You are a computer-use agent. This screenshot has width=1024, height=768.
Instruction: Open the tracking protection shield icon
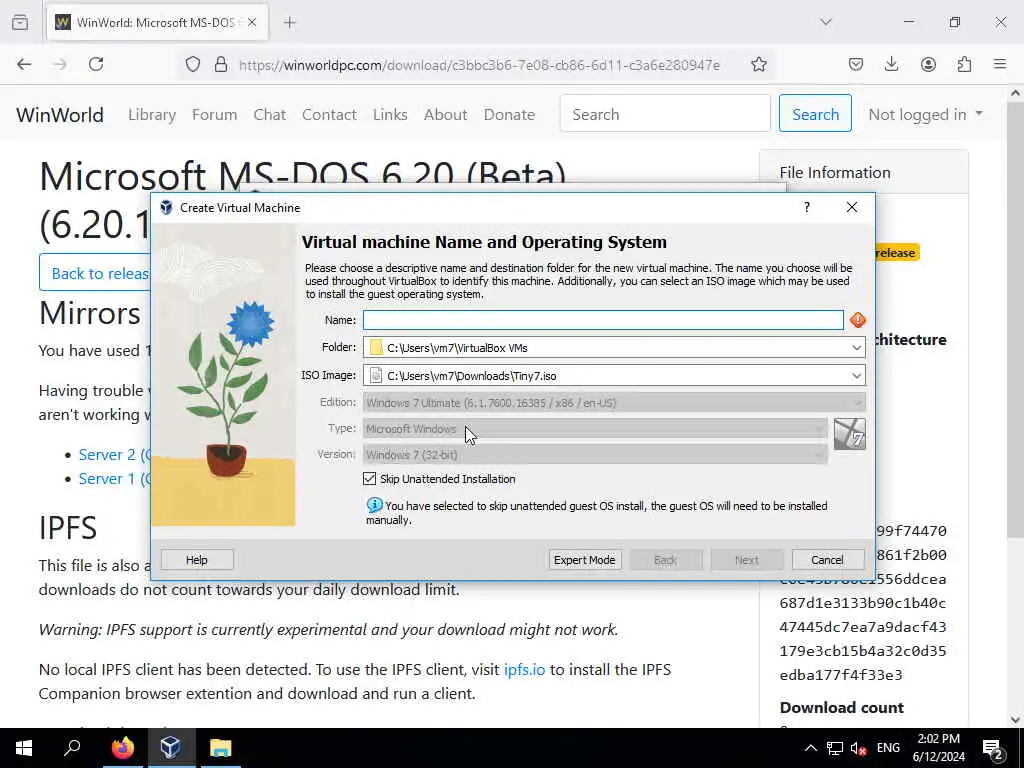pos(193,64)
